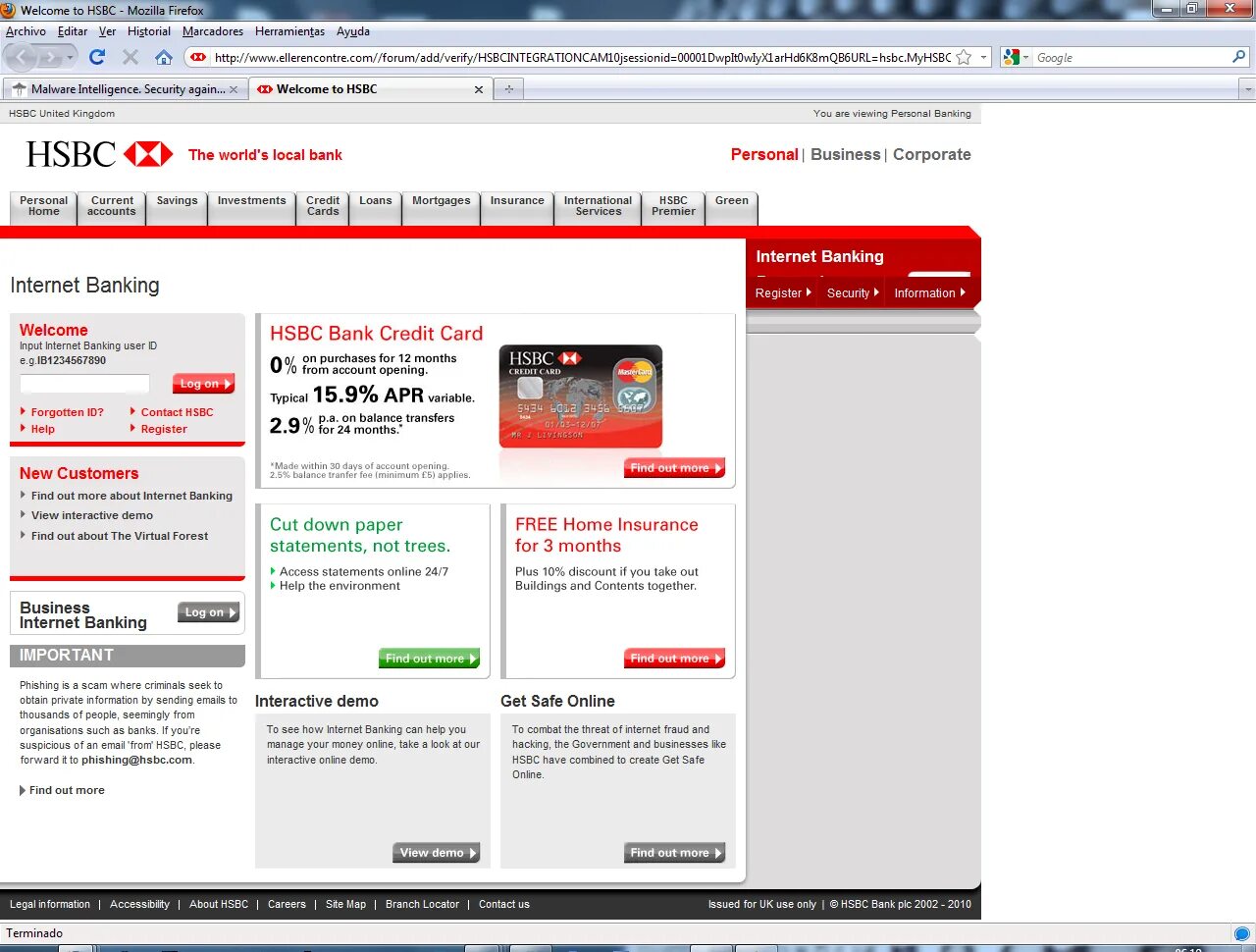Open the Historial menu
This screenshot has height=952, width=1256.
(x=149, y=31)
